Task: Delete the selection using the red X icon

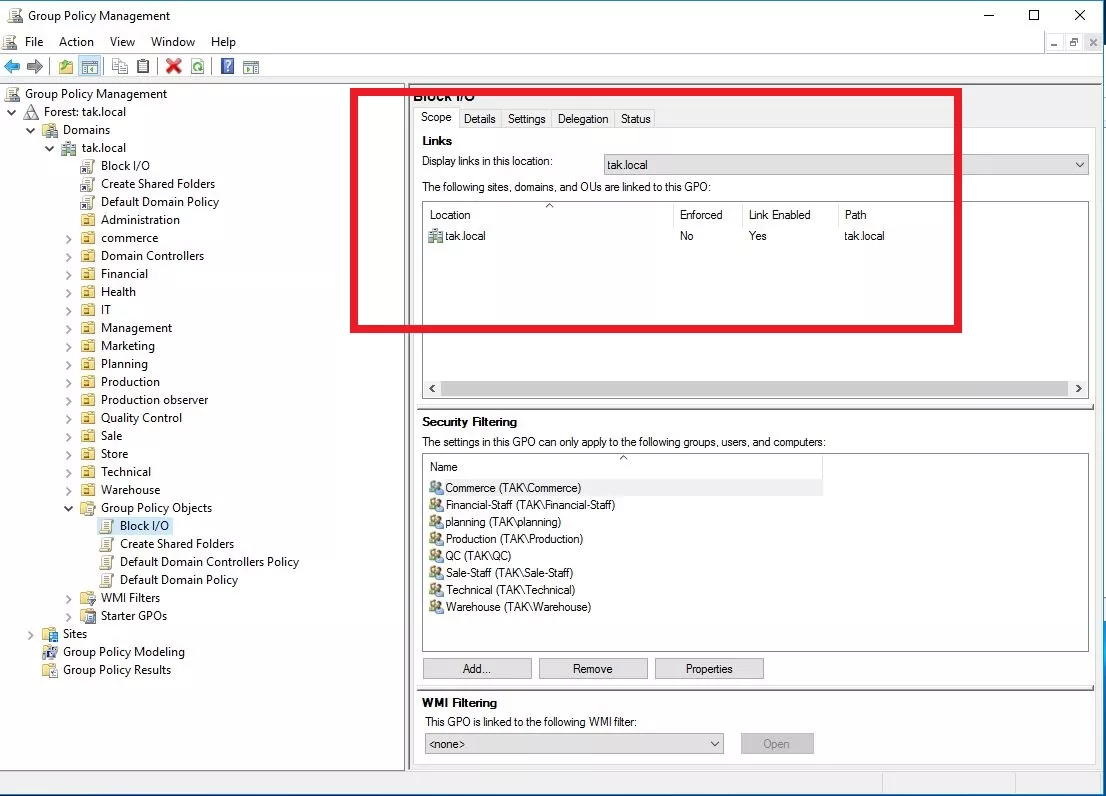Action: [x=174, y=67]
